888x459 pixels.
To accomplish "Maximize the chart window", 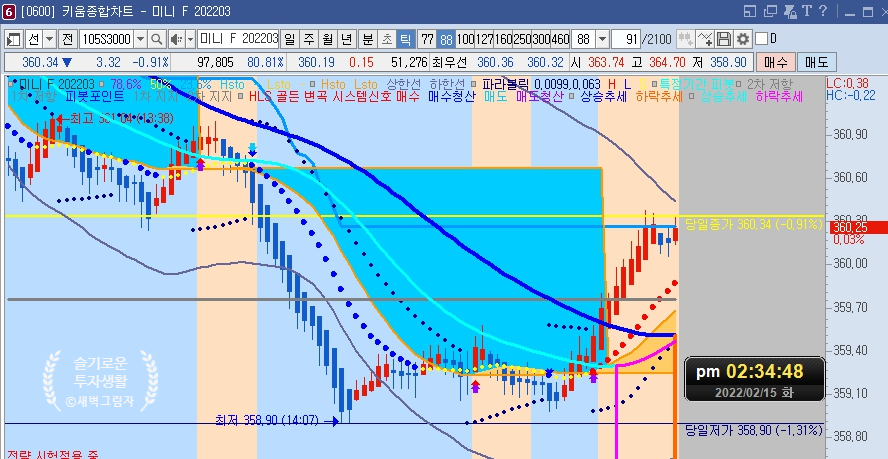I will pyautogui.click(x=867, y=12).
